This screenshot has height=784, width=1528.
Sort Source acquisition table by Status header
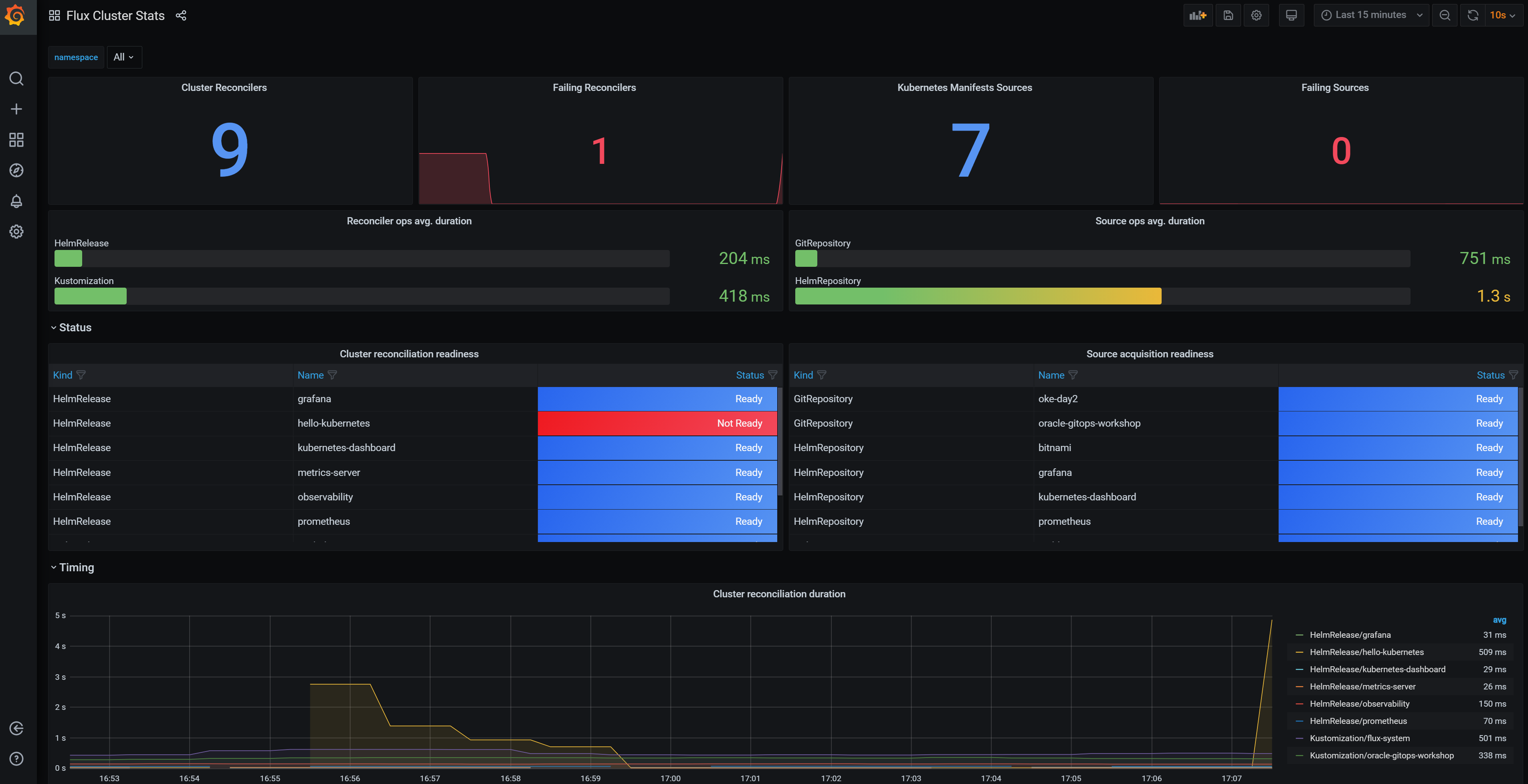(1490, 375)
